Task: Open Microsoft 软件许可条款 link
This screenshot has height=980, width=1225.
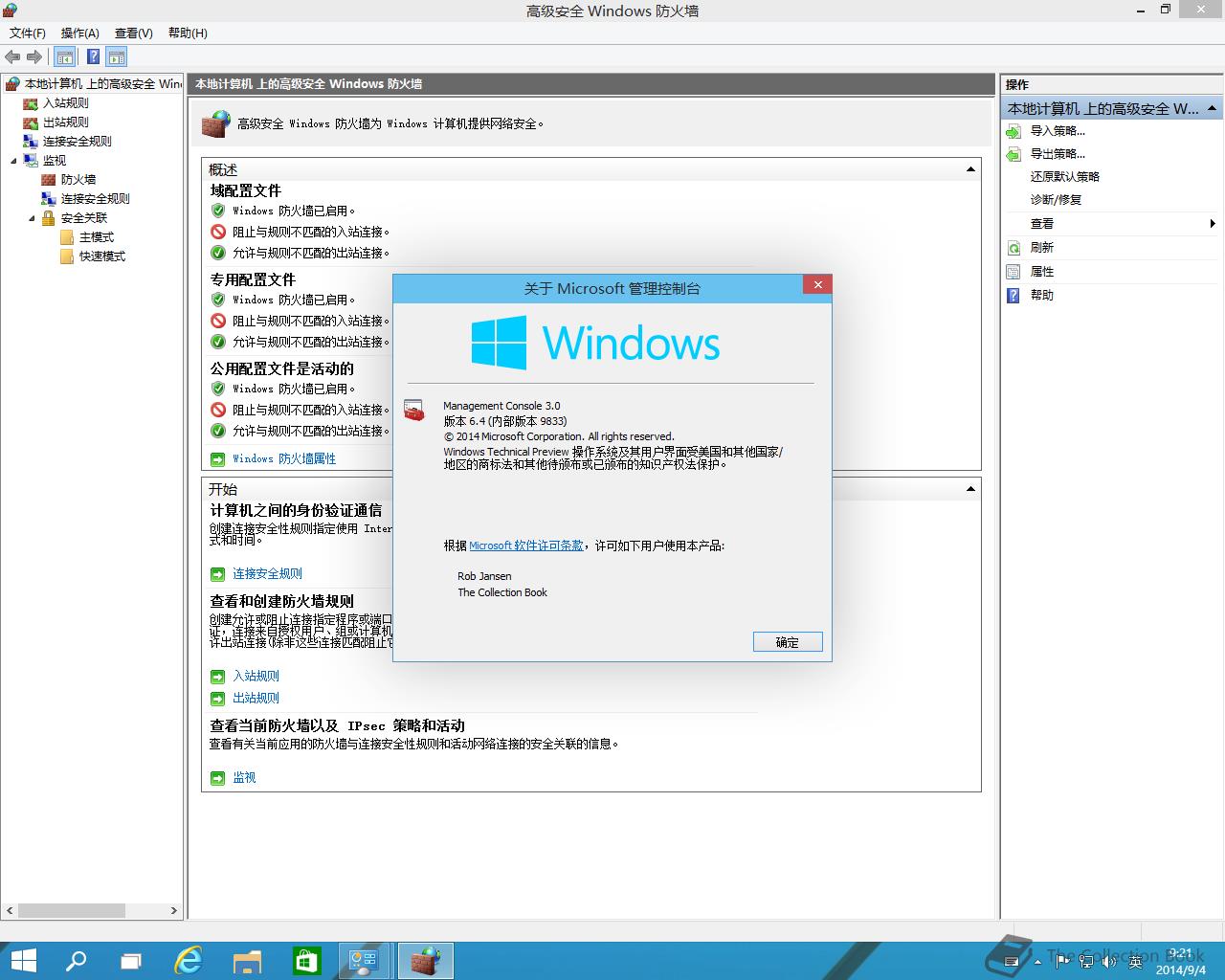Action: pyautogui.click(x=525, y=546)
